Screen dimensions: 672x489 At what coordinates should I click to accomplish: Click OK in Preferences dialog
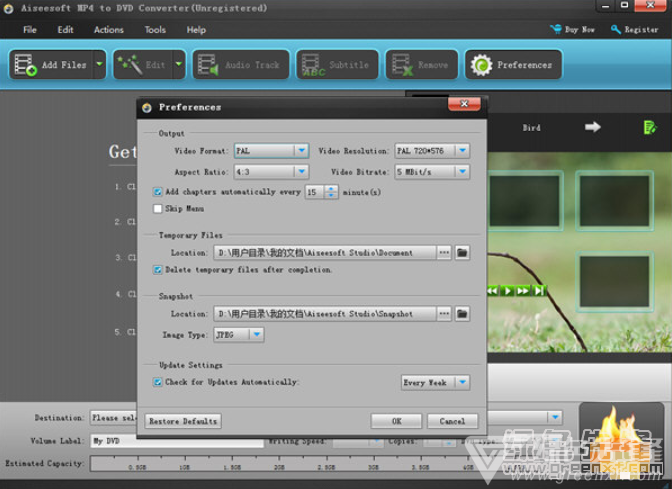396,421
